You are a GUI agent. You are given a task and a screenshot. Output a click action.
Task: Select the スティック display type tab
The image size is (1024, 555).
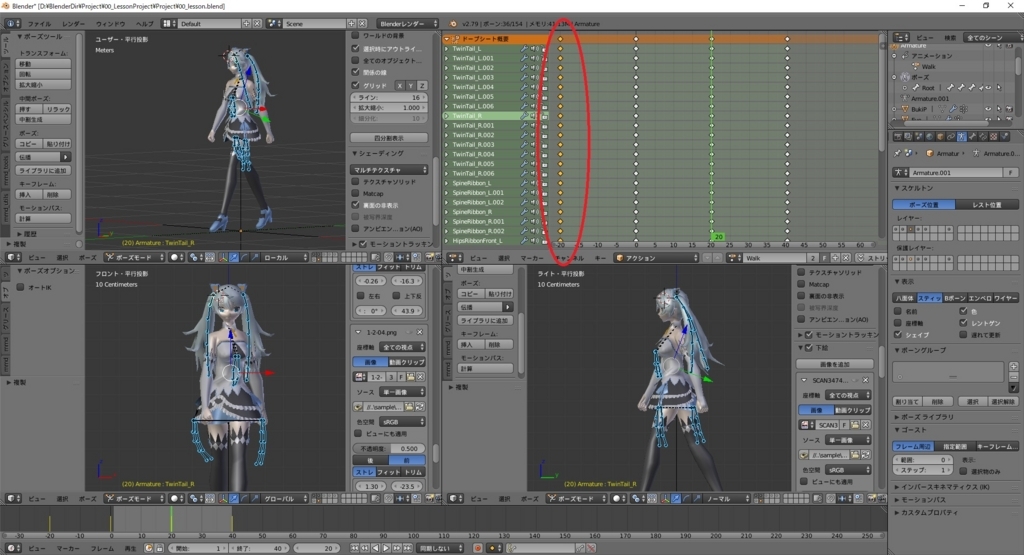pyautogui.click(x=929, y=298)
